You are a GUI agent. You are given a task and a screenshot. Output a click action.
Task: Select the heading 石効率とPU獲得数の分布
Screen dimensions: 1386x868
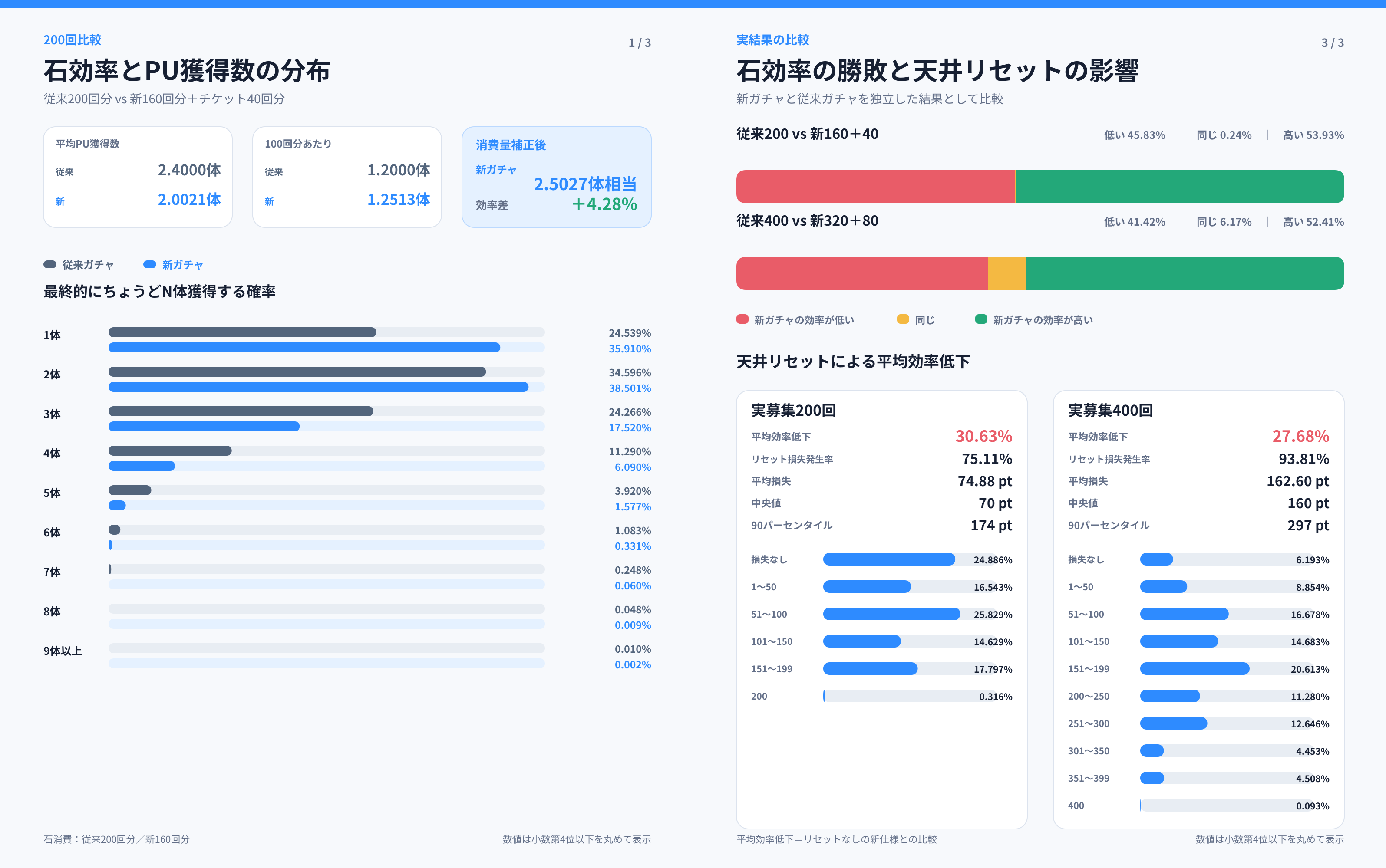coord(187,71)
